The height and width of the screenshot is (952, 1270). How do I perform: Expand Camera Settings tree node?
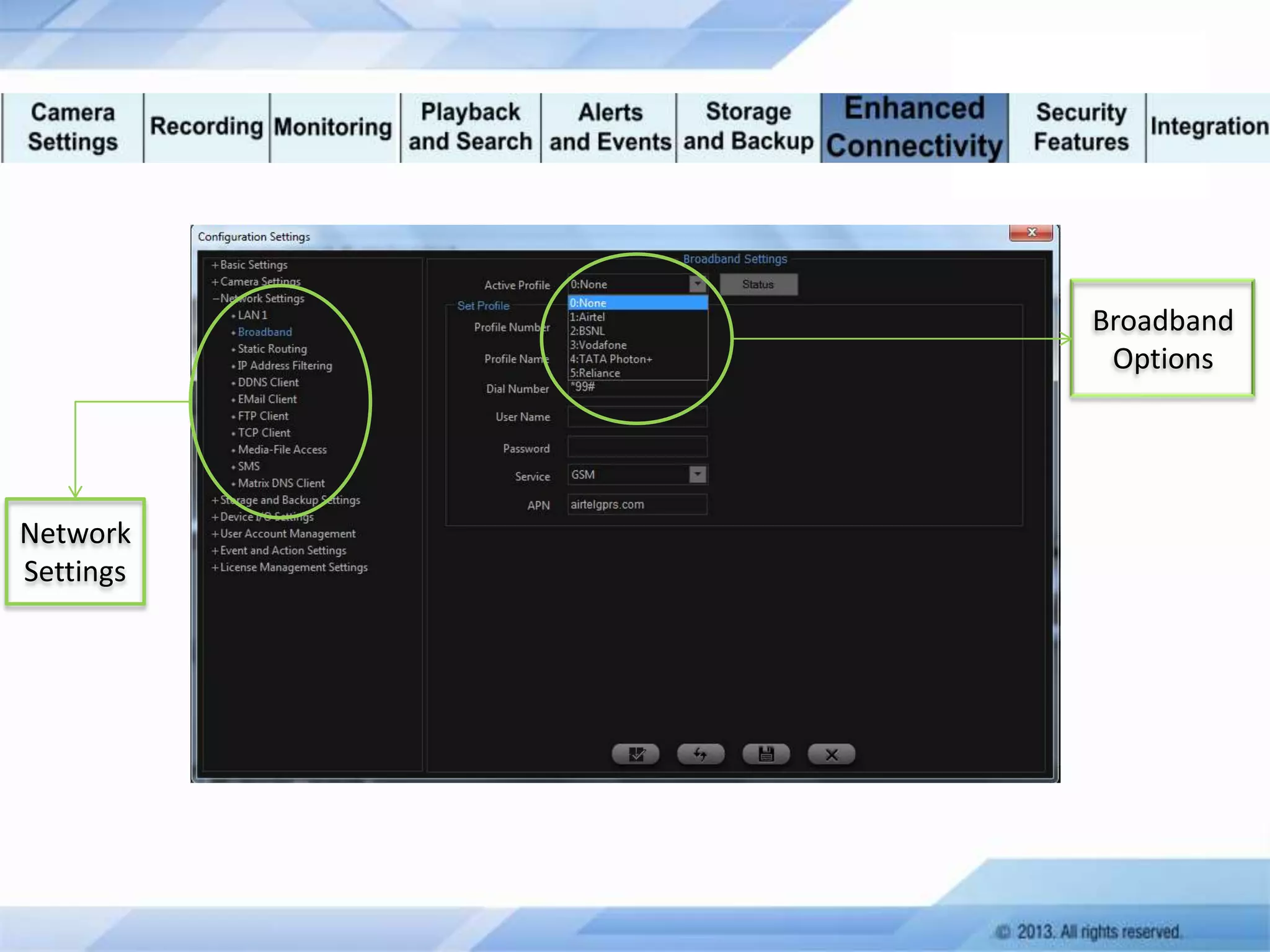[215, 282]
